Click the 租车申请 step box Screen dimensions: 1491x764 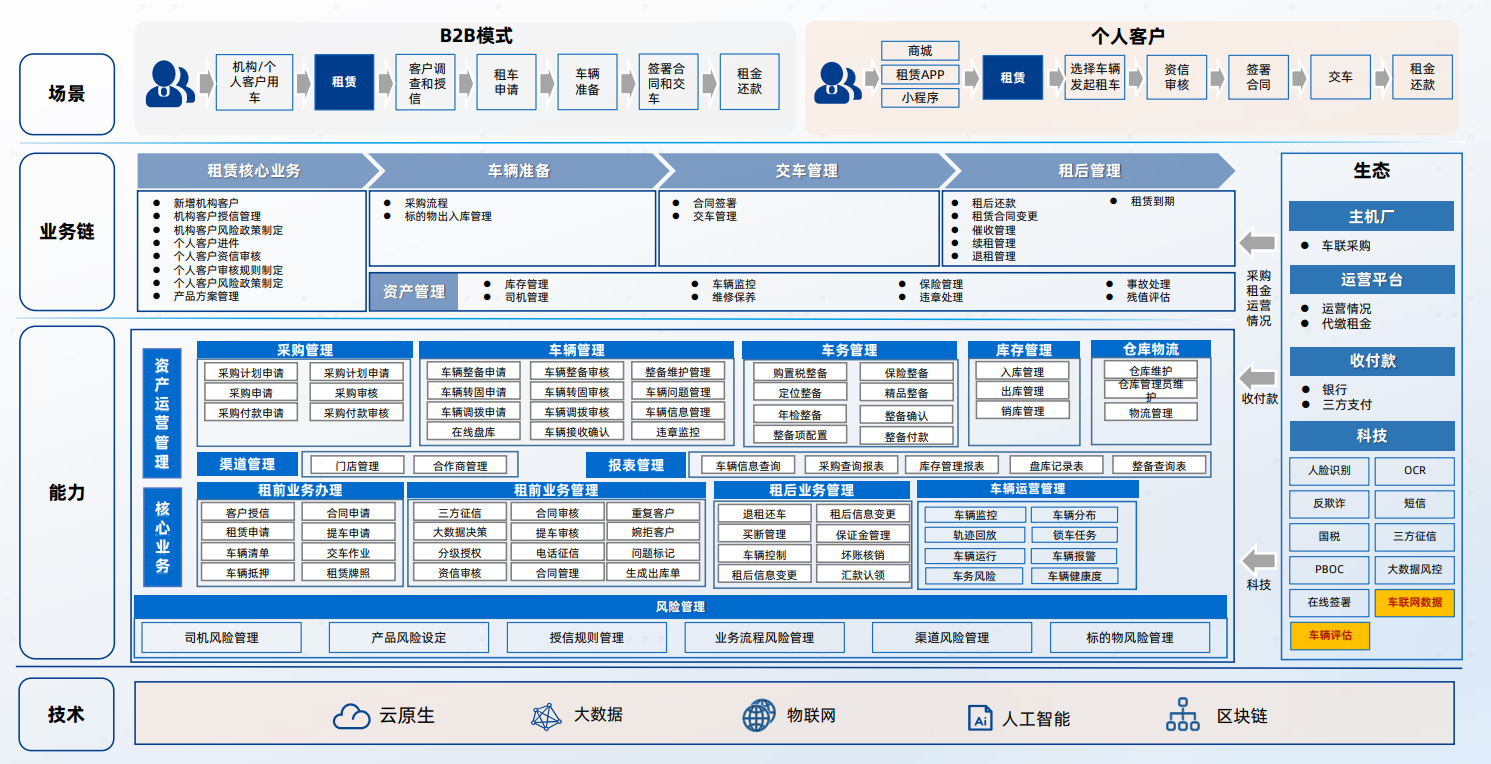[507, 82]
